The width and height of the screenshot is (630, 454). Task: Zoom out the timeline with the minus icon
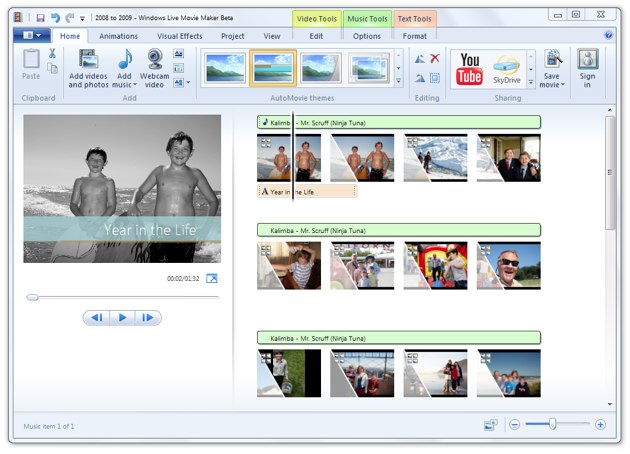point(515,425)
